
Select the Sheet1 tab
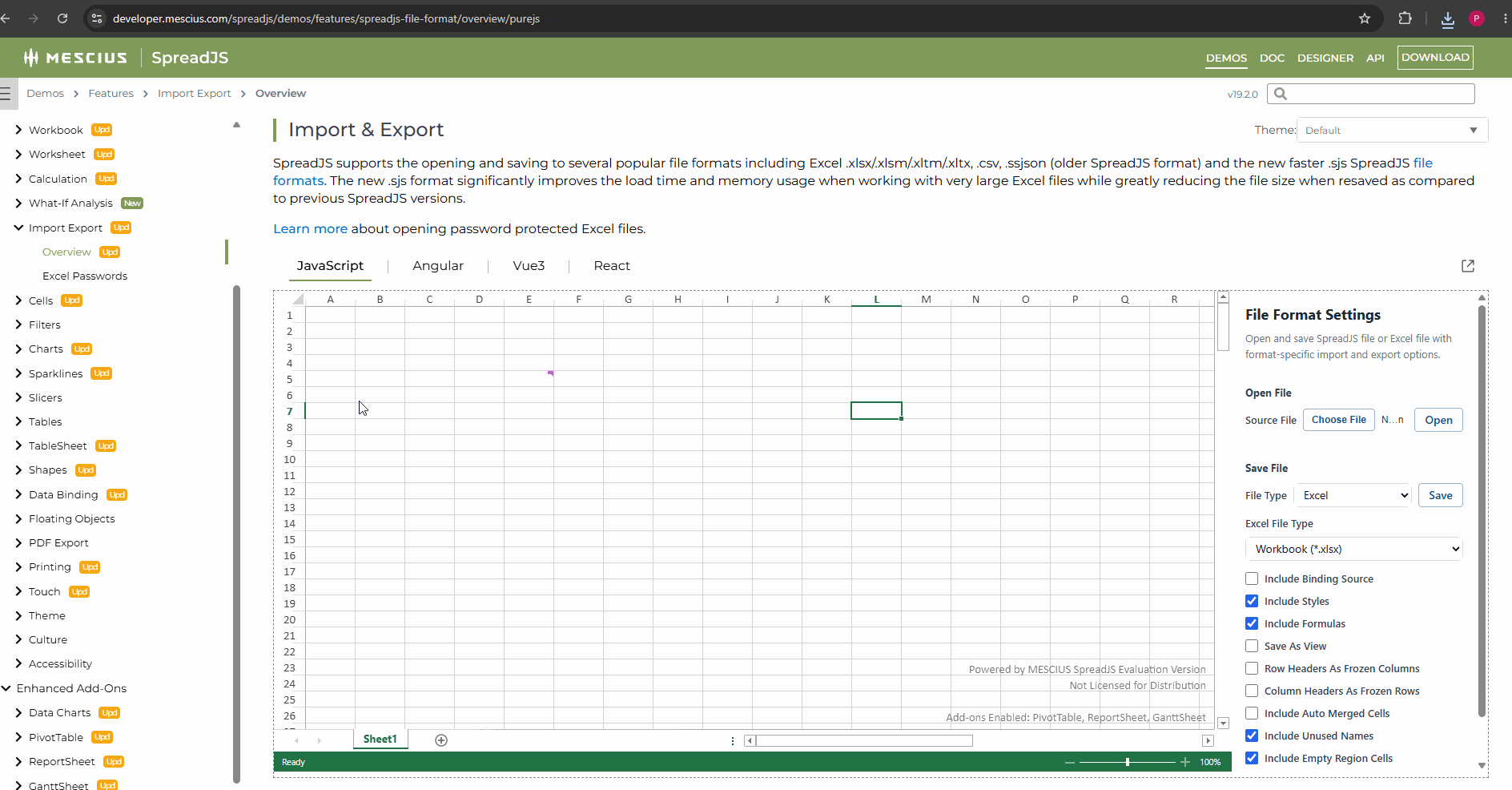[x=380, y=740]
